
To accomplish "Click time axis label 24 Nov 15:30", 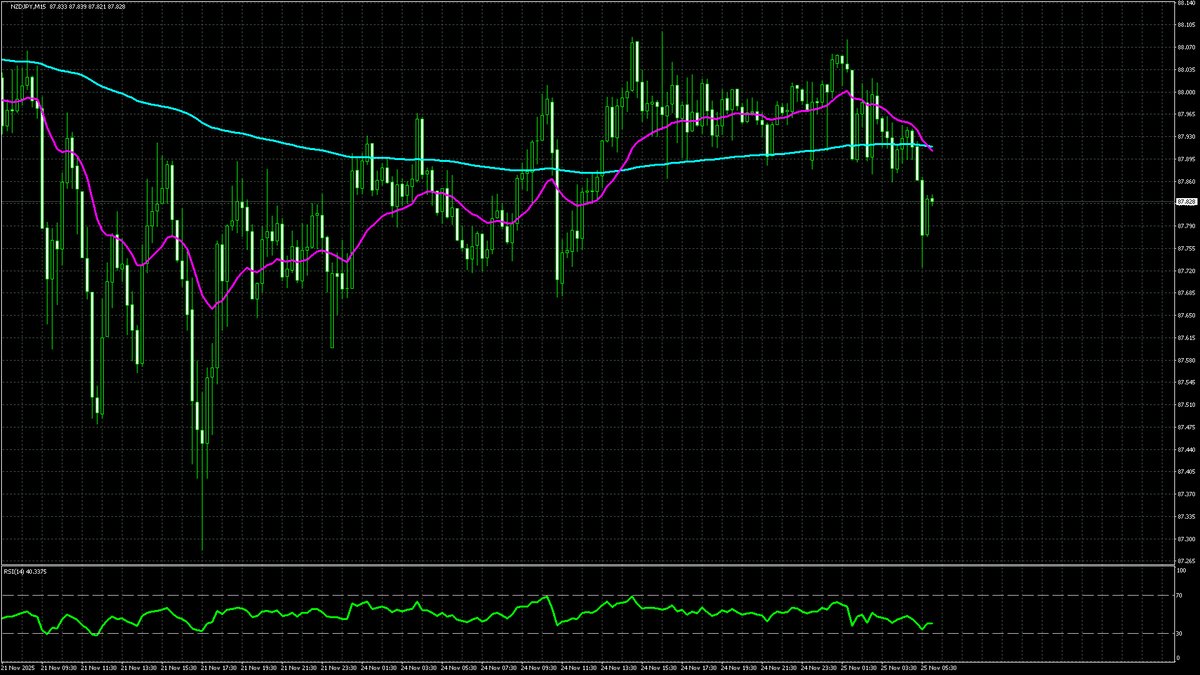I will pos(661,668).
